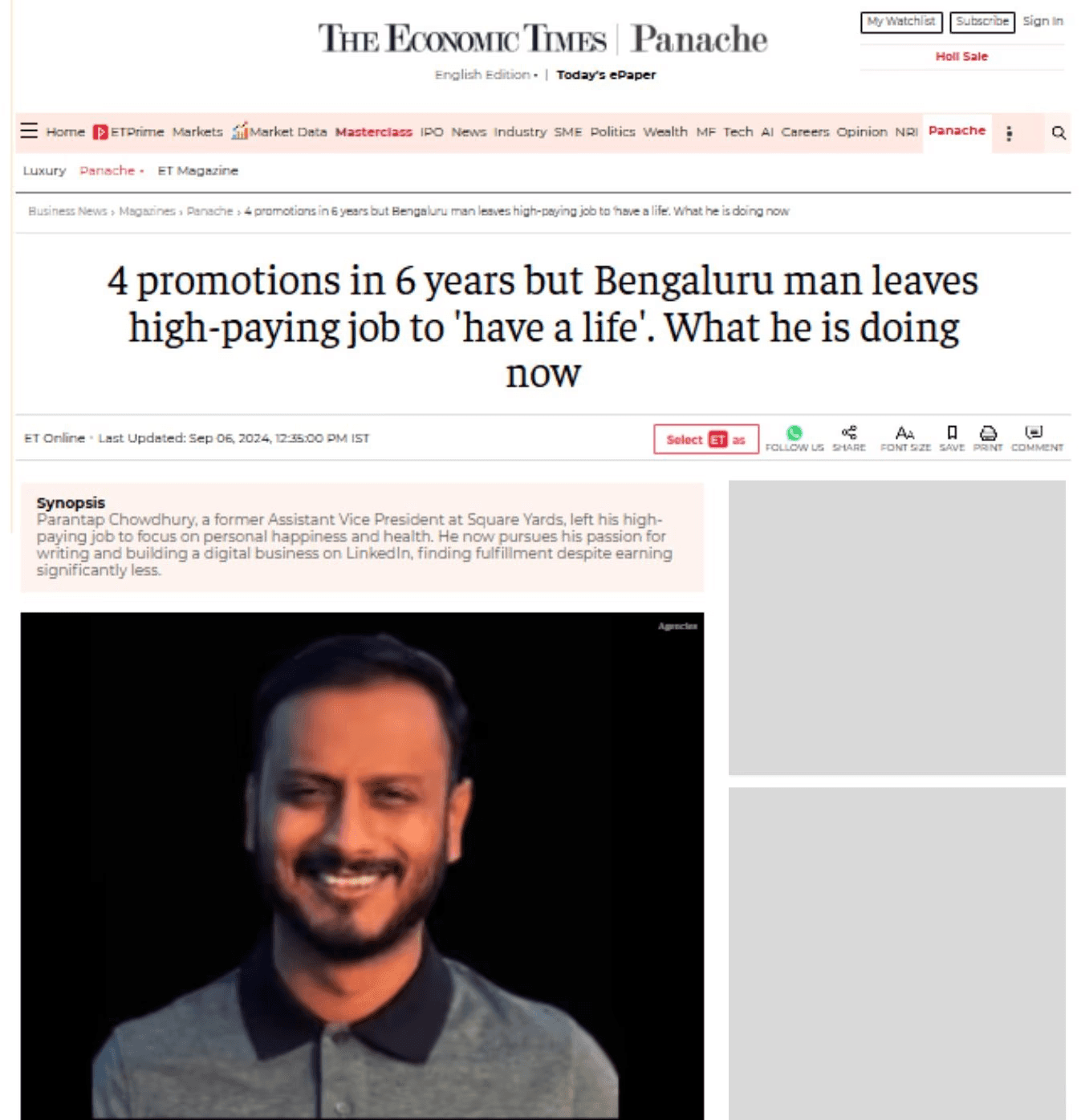Open the Markets menu item
Image resolution: width=1081 pixels, height=1120 pixels.
[197, 132]
